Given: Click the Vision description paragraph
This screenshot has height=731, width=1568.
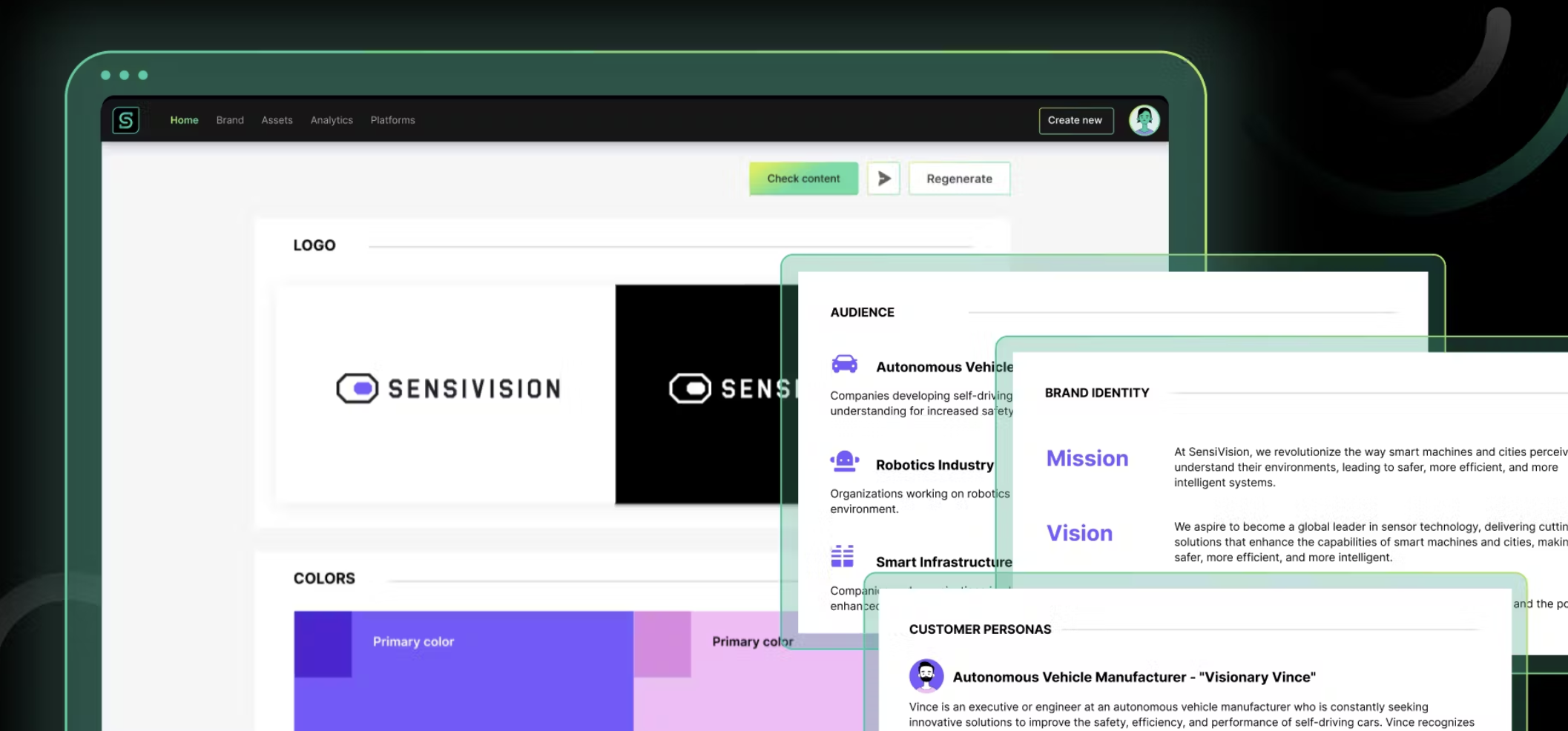Looking at the screenshot, I should click(1371, 542).
